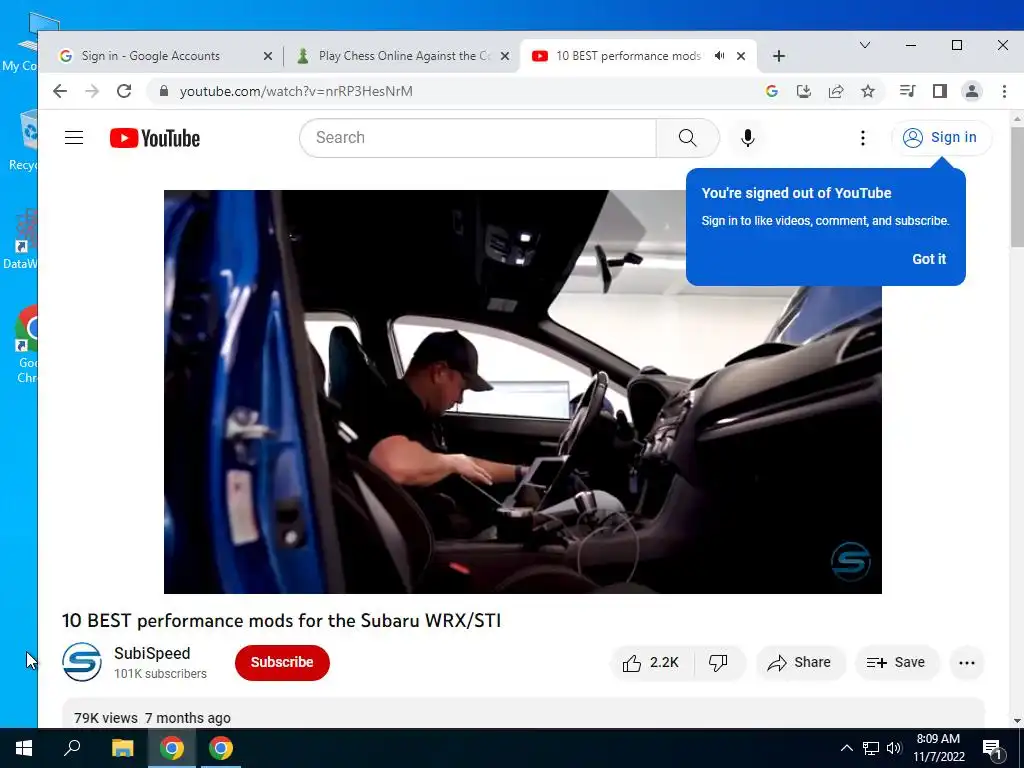Click the address bar URL
The image size is (1024, 768).
[296, 91]
